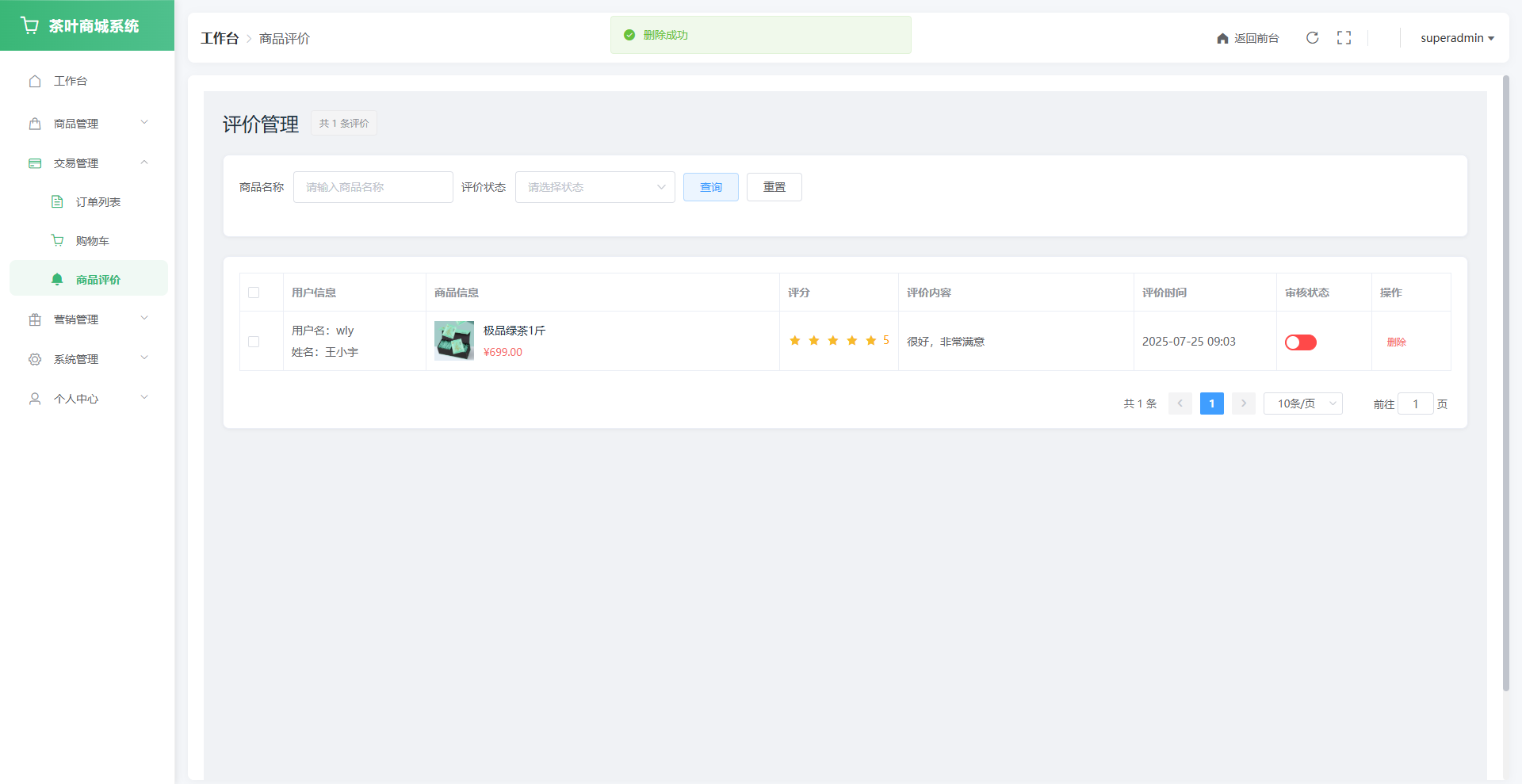This screenshot has height=784, width=1522.
Task: Go to 工作台 in the sidebar
Action: point(70,81)
